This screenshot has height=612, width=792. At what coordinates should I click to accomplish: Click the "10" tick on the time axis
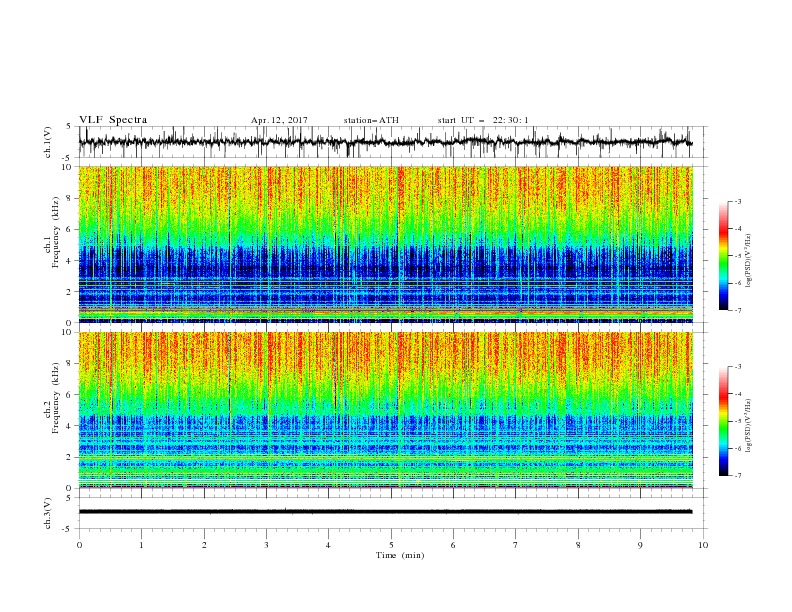tap(703, 545)
